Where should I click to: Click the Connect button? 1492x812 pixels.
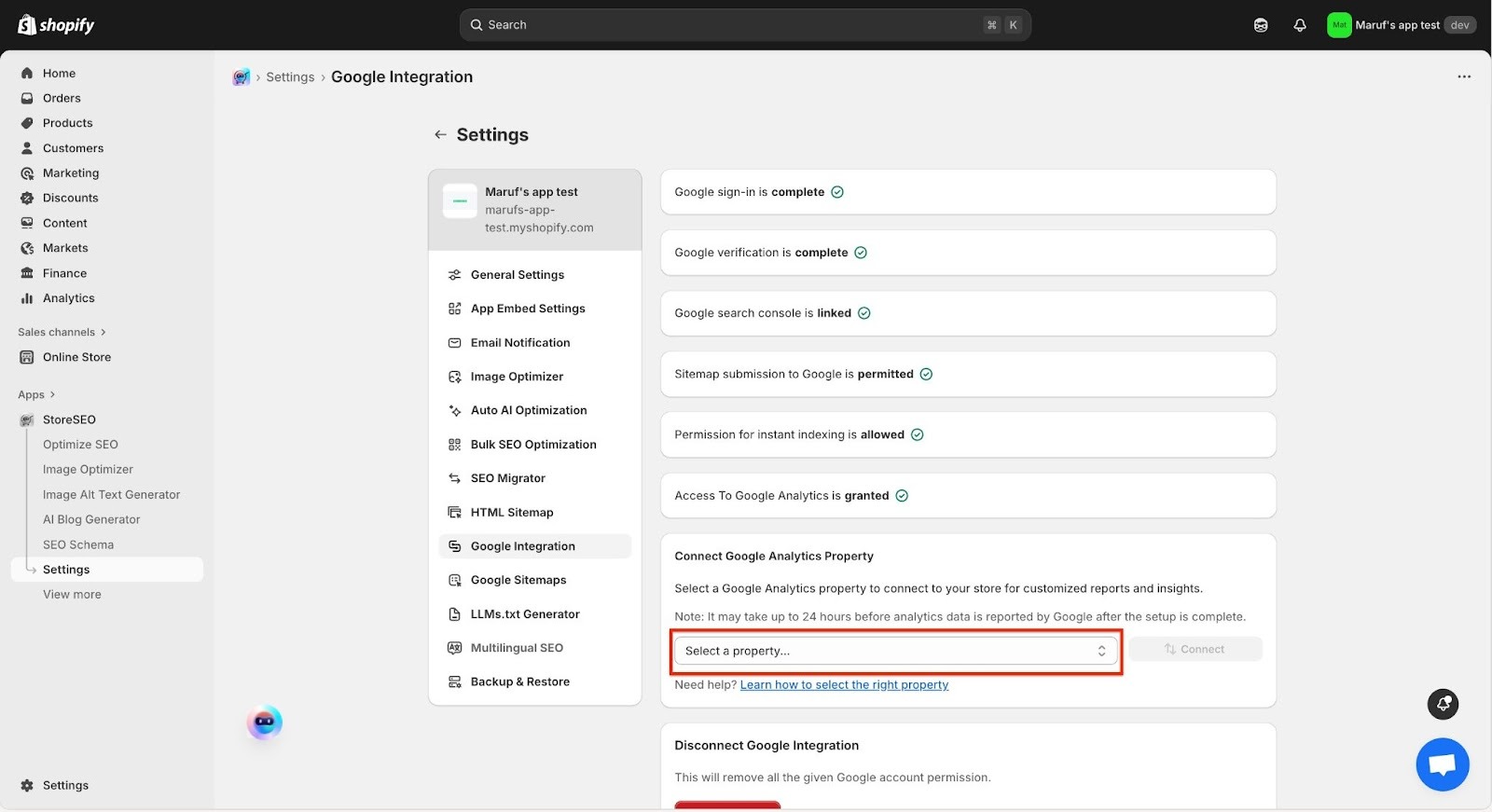coord(1195,650)
